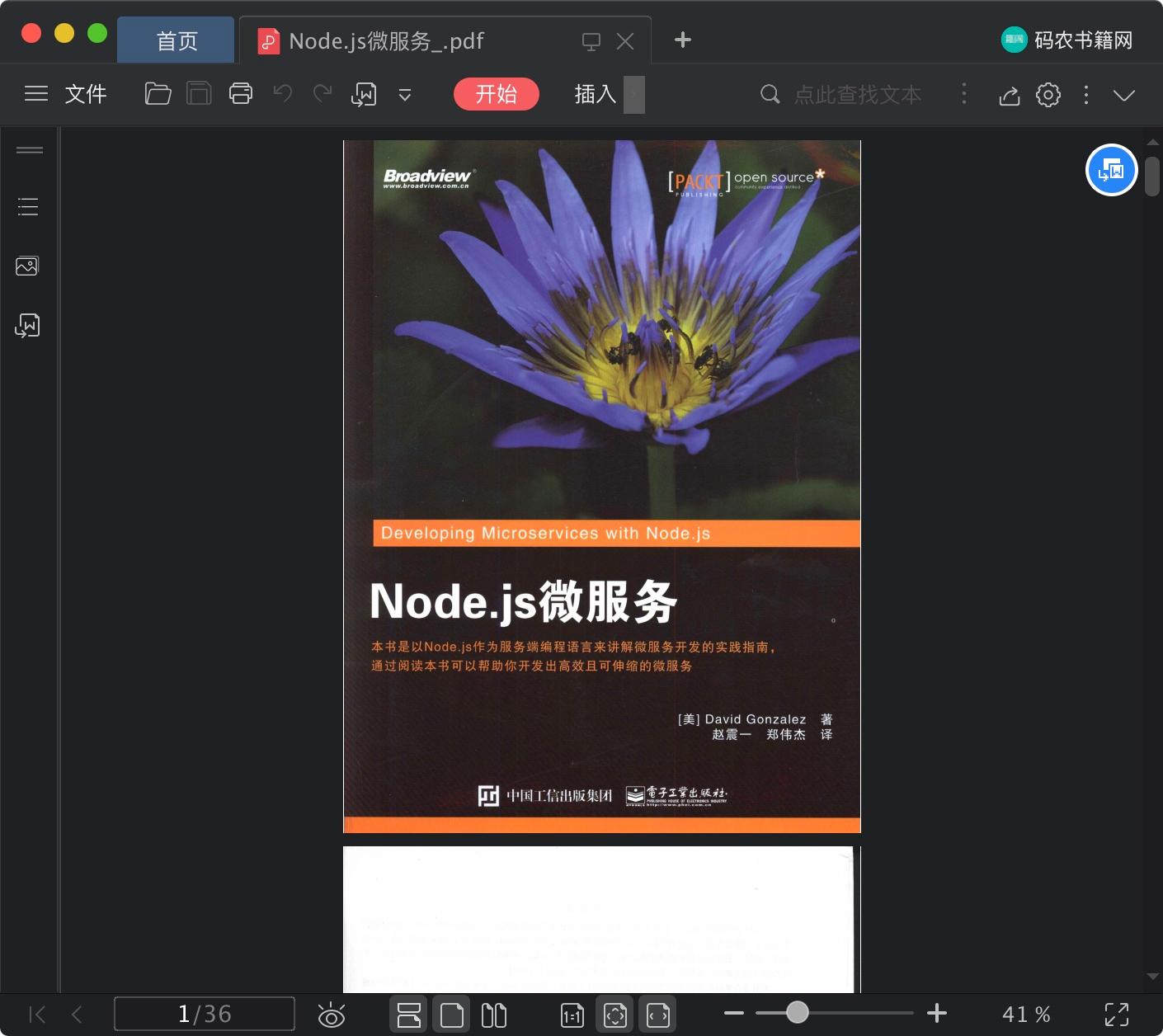
Task: Go to the previous page
Action: [77, 1014]
